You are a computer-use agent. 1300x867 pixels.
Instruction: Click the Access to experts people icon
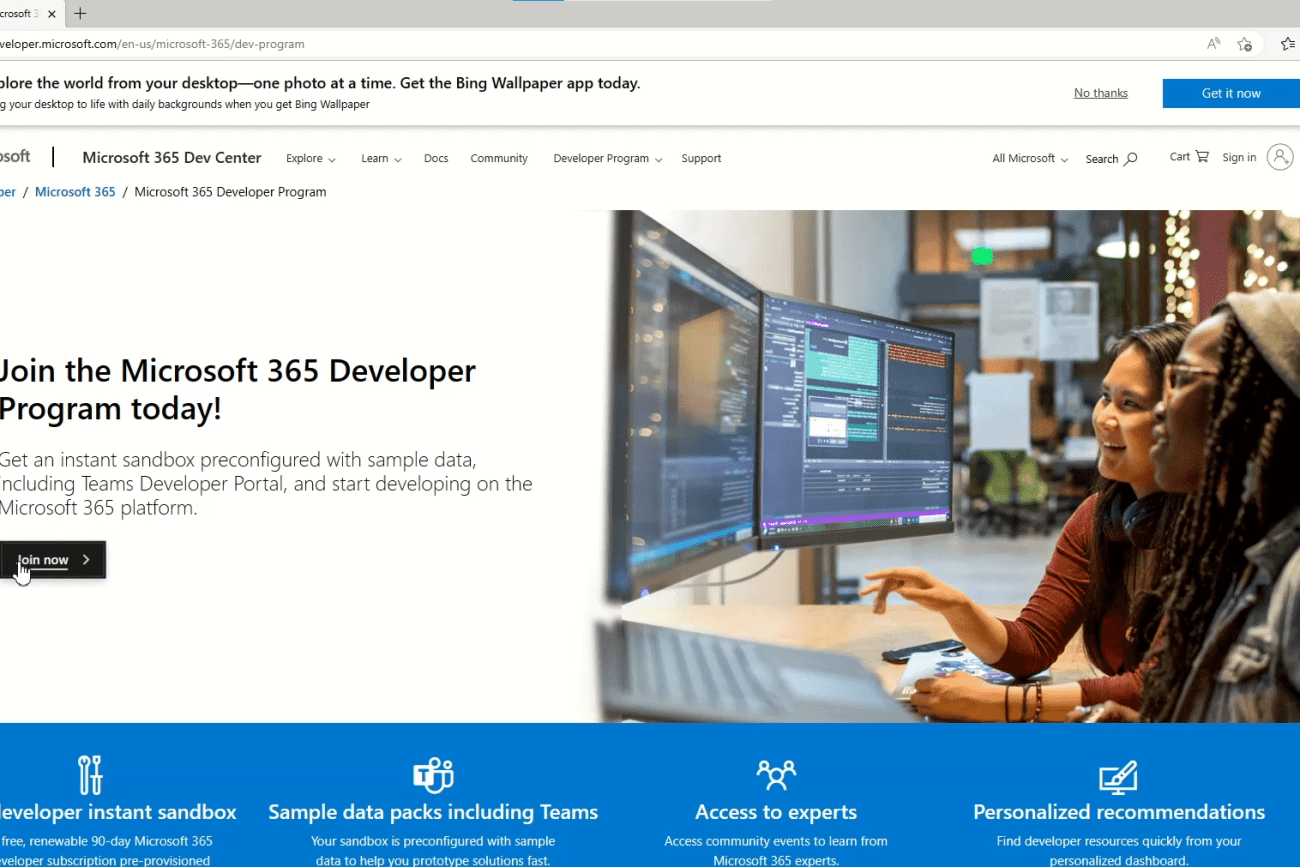tap(776, 775)
